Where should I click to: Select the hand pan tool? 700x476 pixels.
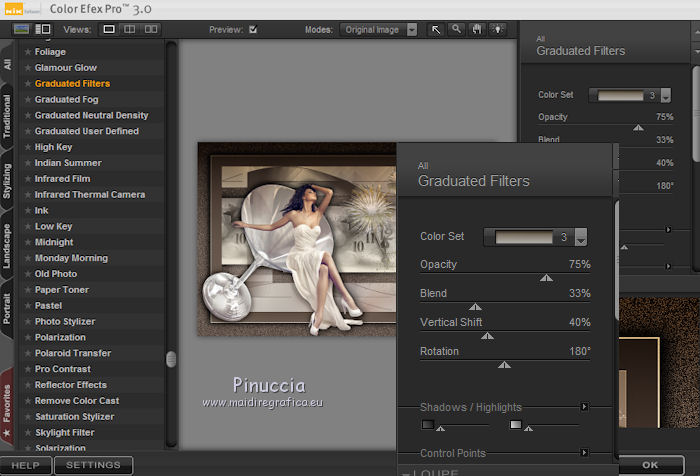(477, 29)
